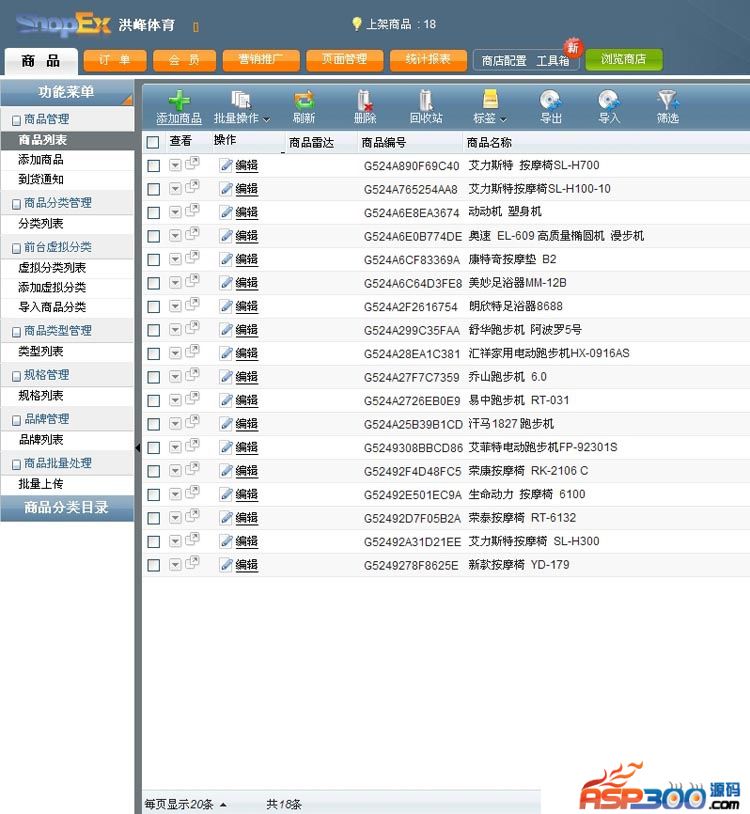The height and width of the screenshot is (814, 750).
Task: Click the green plus 添加商品 icon
Action: pyautogui.click(x=179, y=101)
